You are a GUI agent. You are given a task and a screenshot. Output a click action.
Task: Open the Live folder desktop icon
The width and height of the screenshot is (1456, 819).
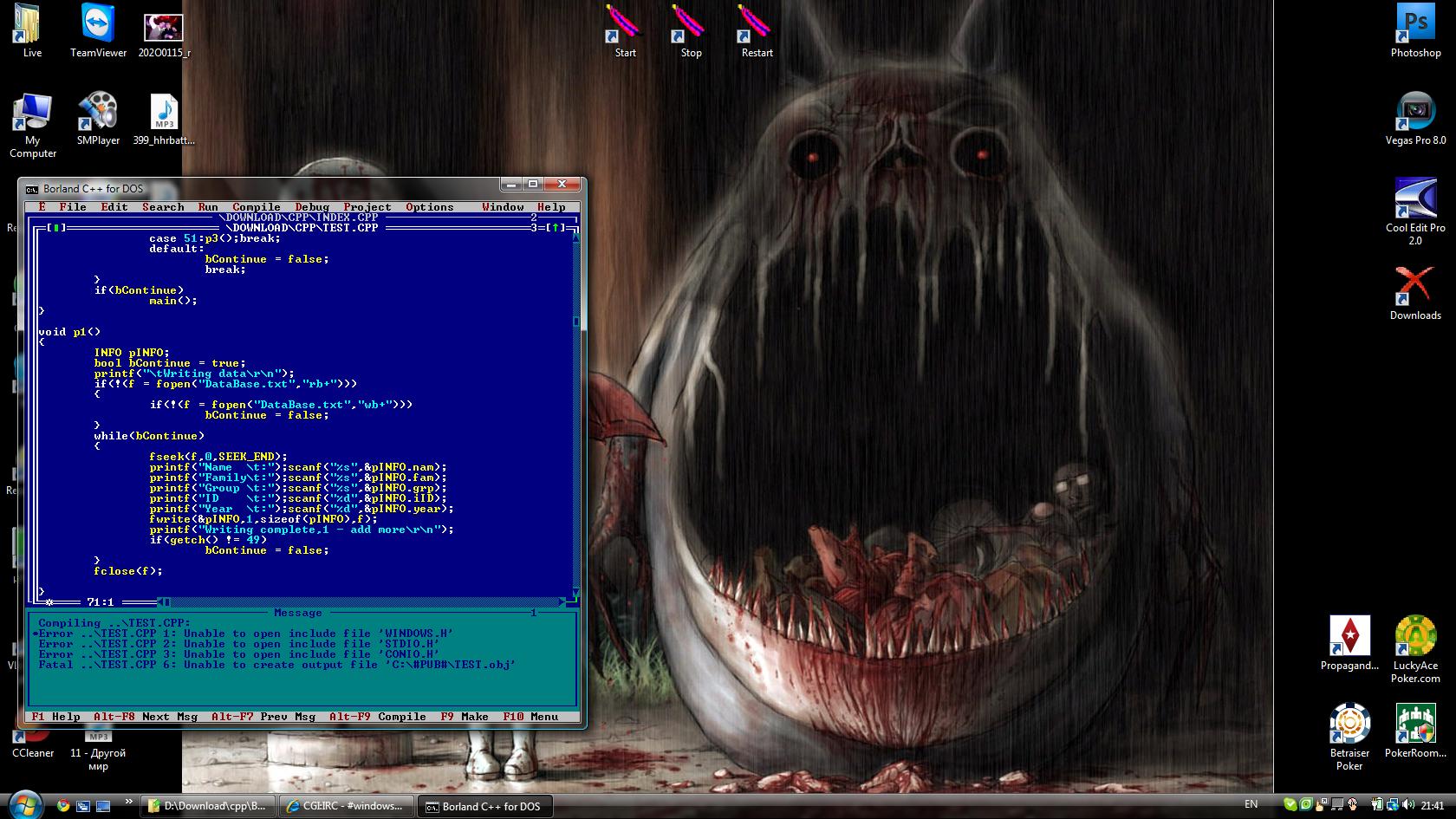click(x=32, y=31)
